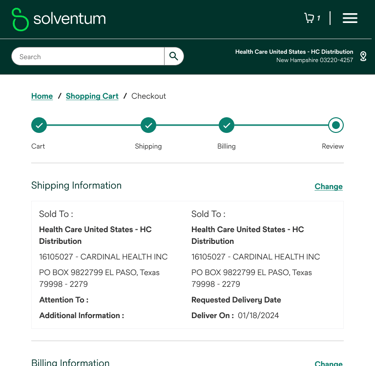Screen dimensions: 375x366
Task: Click Change link for Shipping Information
Action: [328, 186]
